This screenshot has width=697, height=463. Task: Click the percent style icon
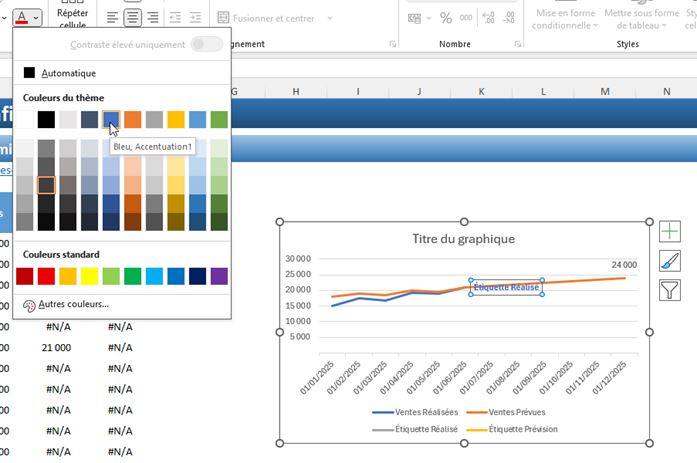coord(445,18)
